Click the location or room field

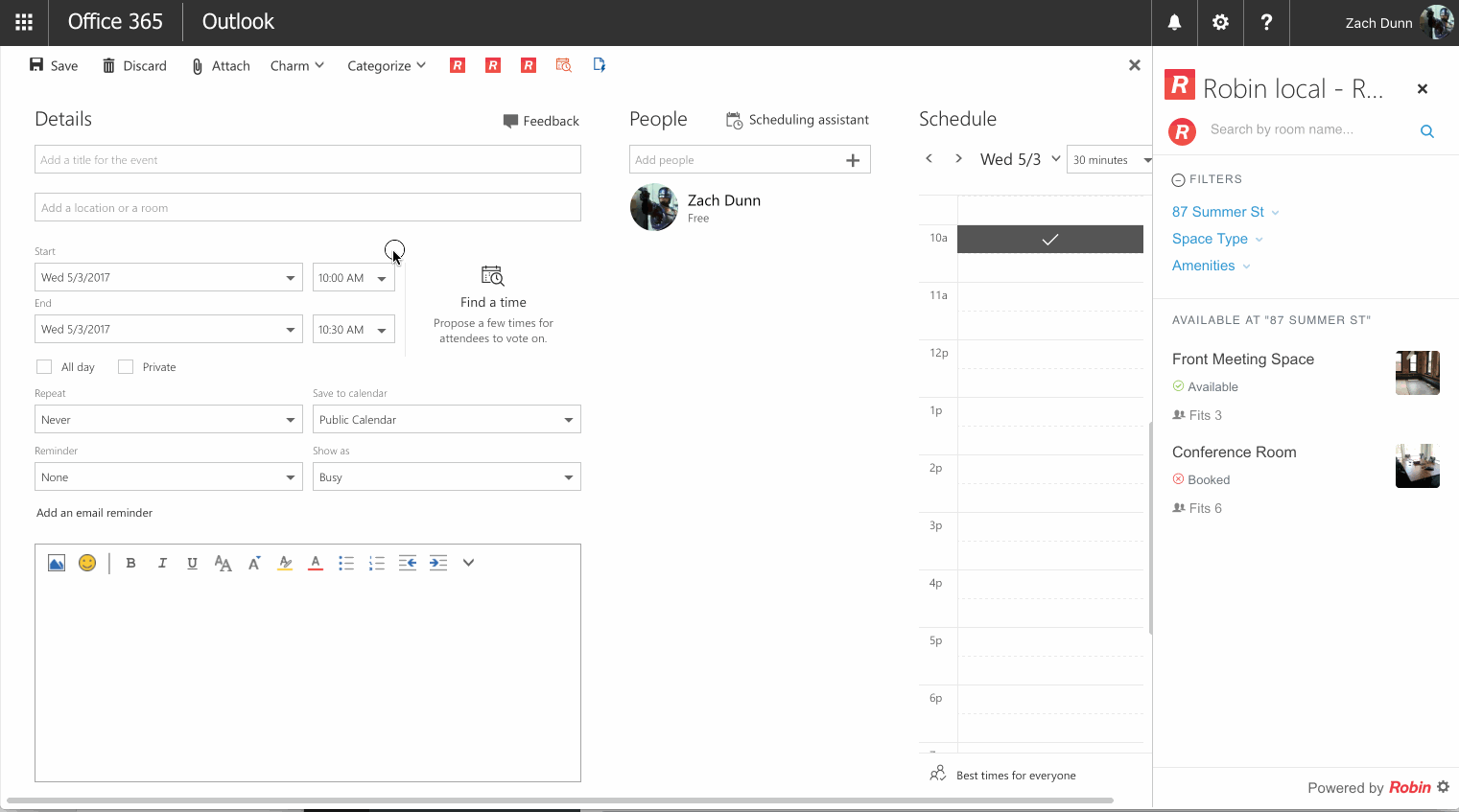click(308, 207)
